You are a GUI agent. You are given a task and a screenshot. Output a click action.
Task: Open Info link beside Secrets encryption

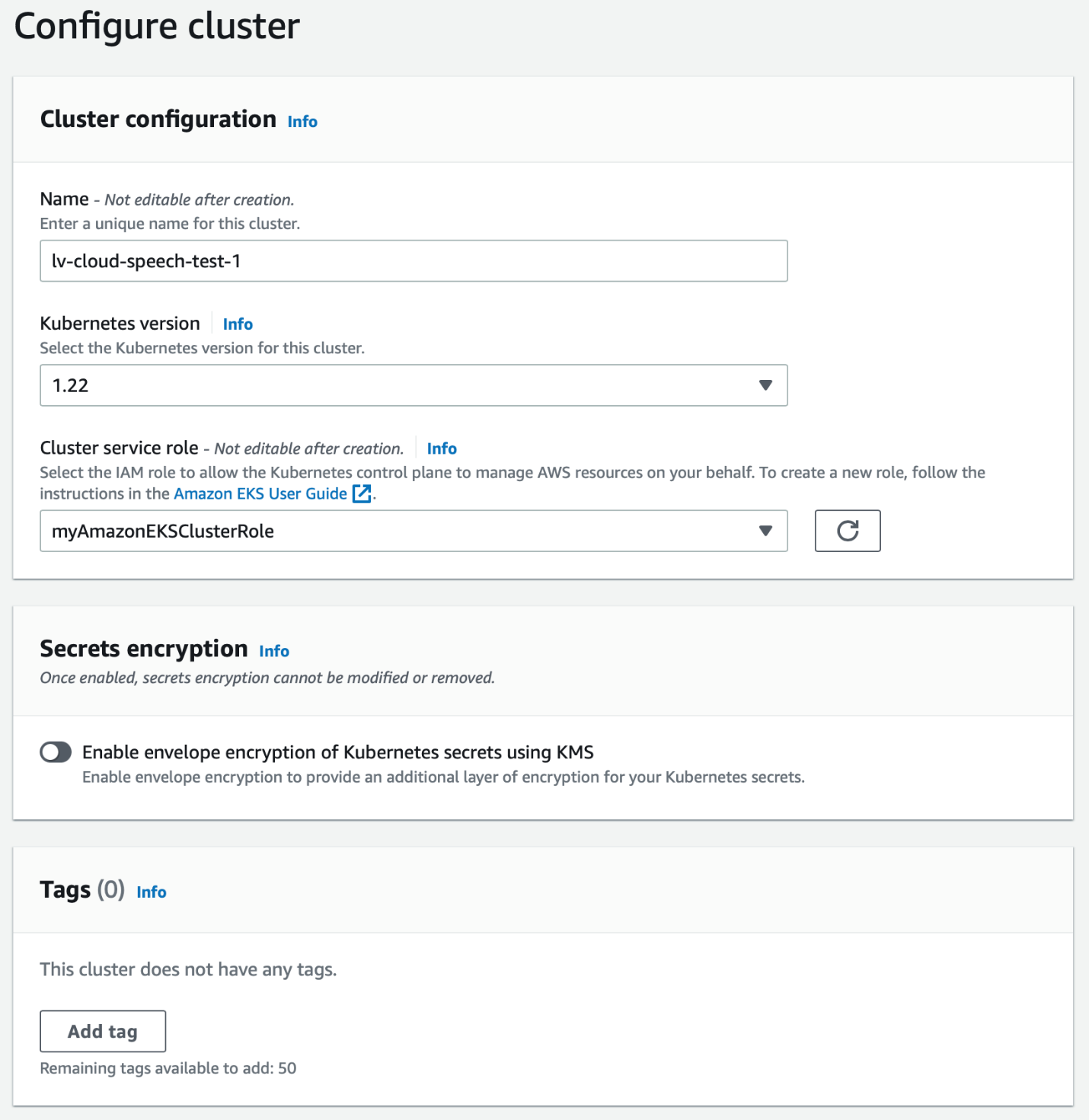[274, 651]
